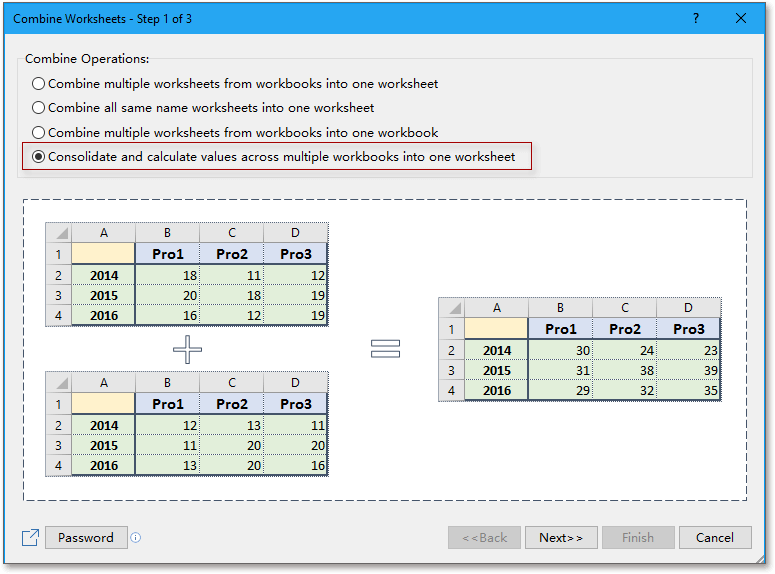Proceed with the Next>> button
775x574 pixels.
point(561,538)
